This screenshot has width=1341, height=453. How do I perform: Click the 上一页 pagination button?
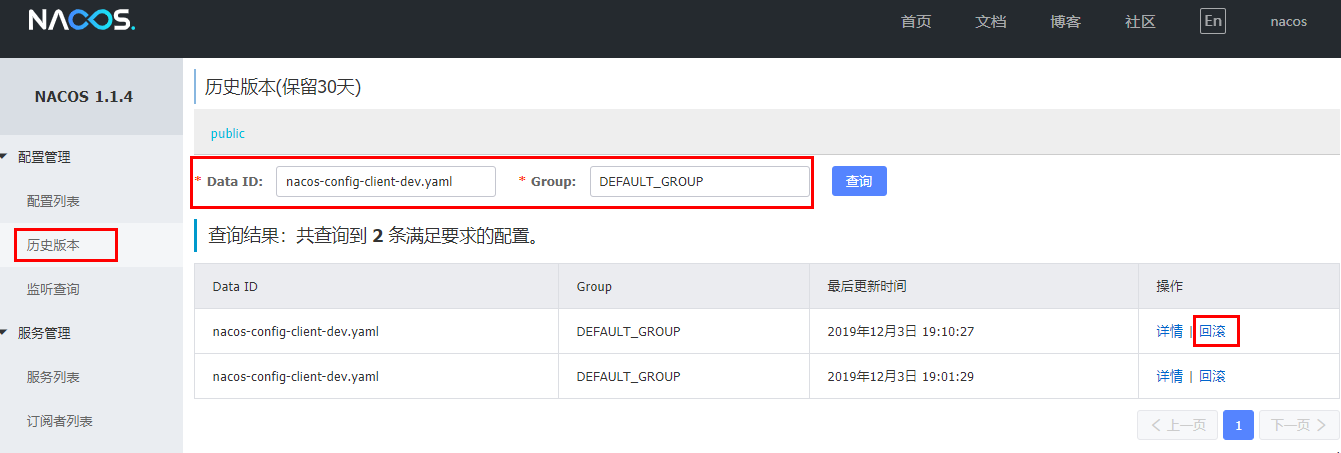1178,425
